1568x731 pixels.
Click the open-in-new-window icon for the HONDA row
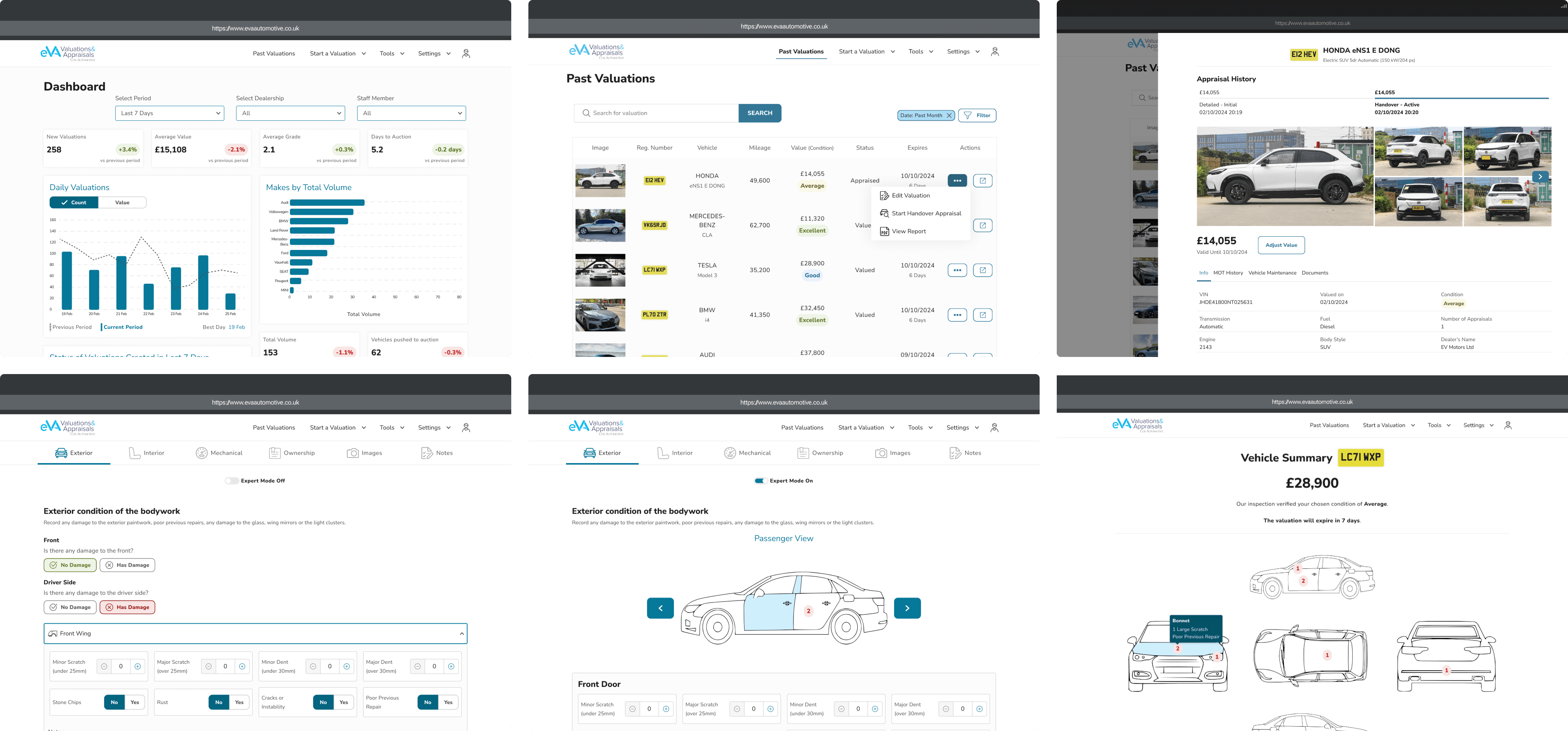[982, 181]
